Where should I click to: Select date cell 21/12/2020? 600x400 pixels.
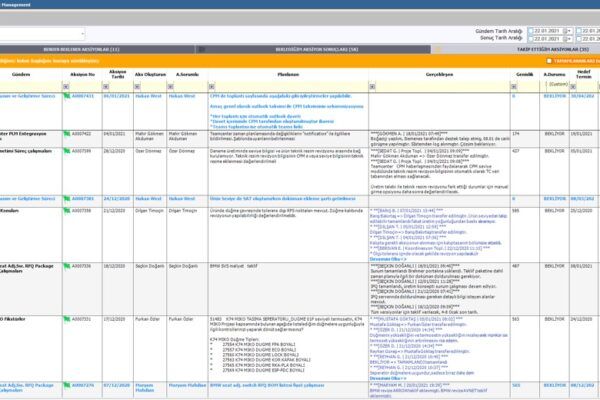114,211
